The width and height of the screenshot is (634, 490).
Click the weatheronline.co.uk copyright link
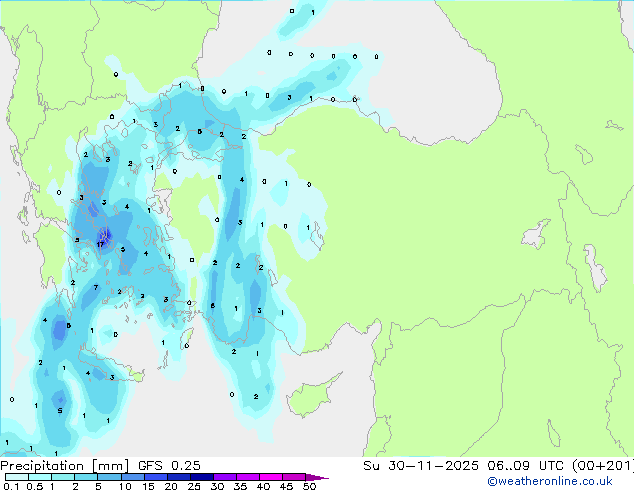pyautogui.click(x=549, y=481)
